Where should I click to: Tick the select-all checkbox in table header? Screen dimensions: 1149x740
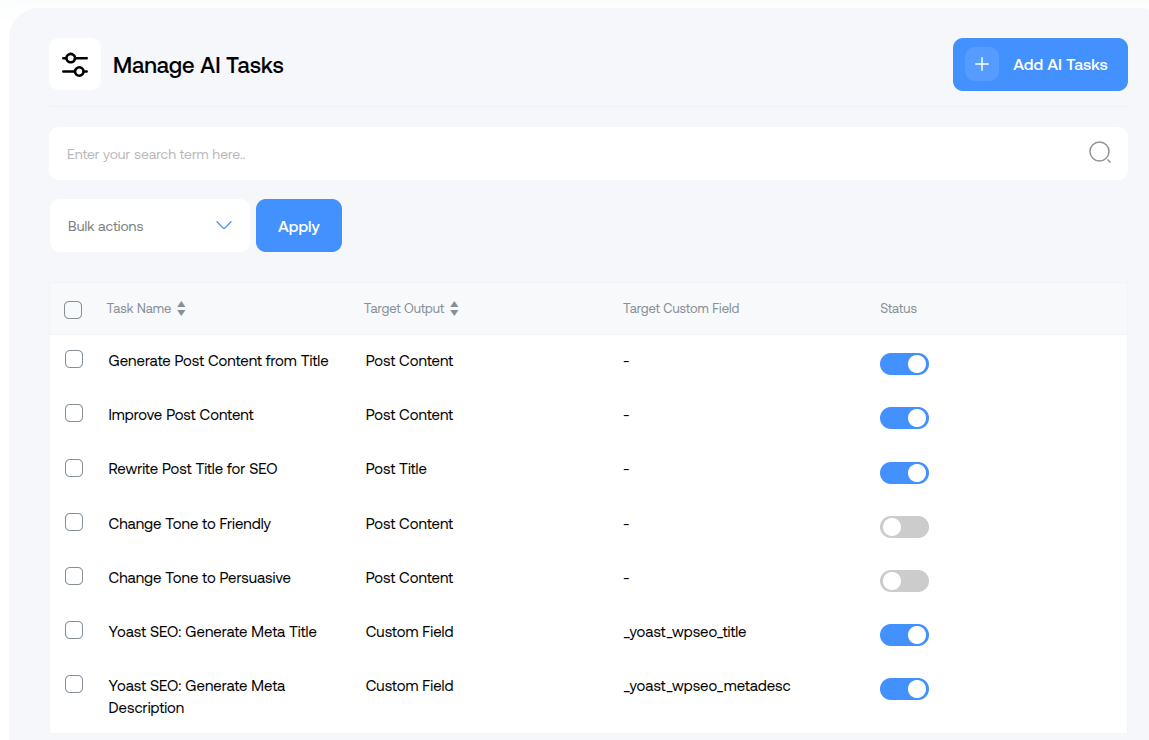click(73, 310)
